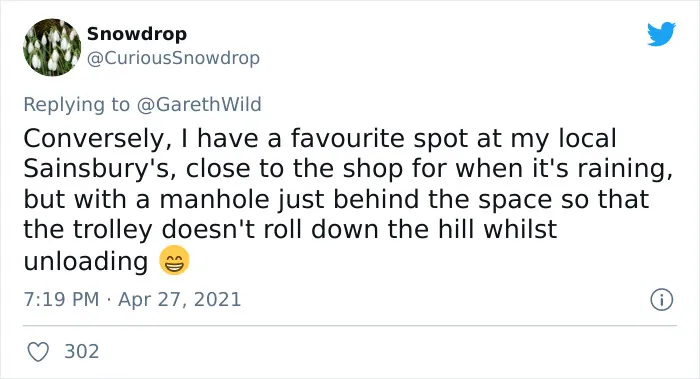
Task: Click the word 'Conversely' in the tweet
Action: (x=94, y=138)
